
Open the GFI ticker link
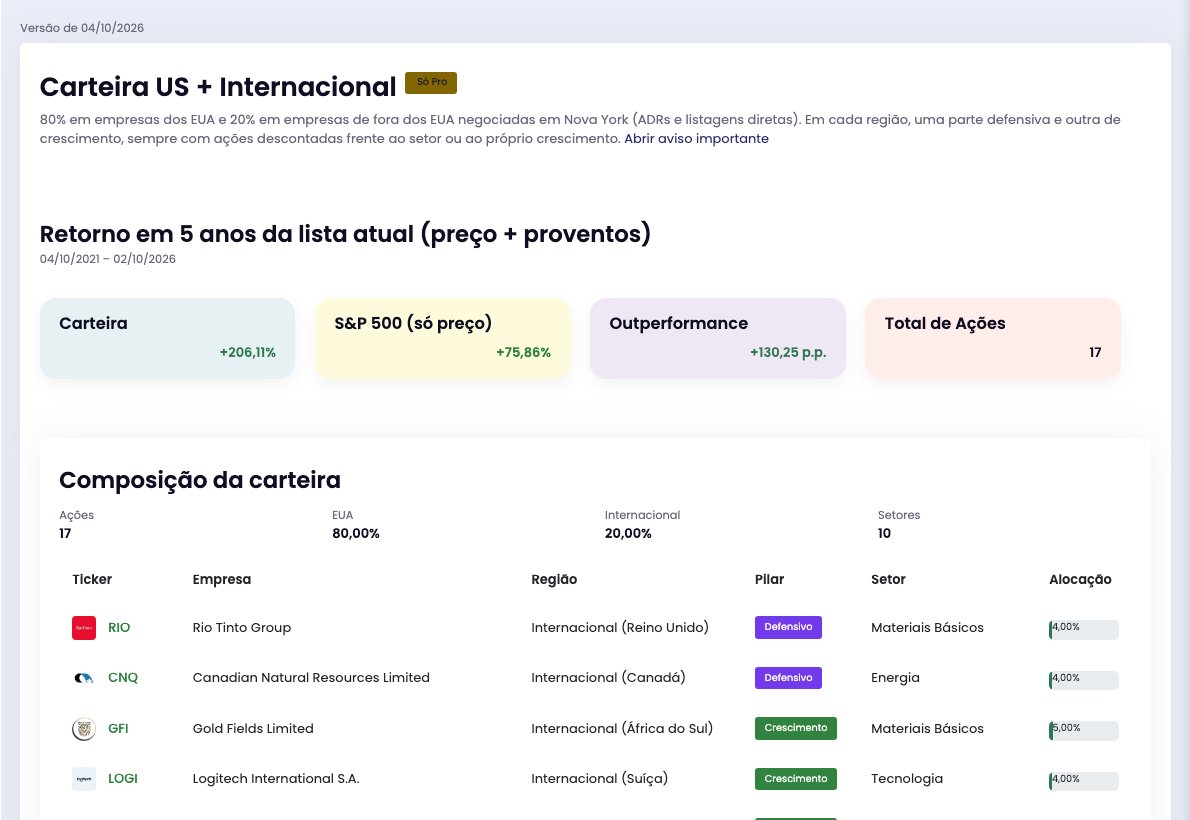[118, 729]
